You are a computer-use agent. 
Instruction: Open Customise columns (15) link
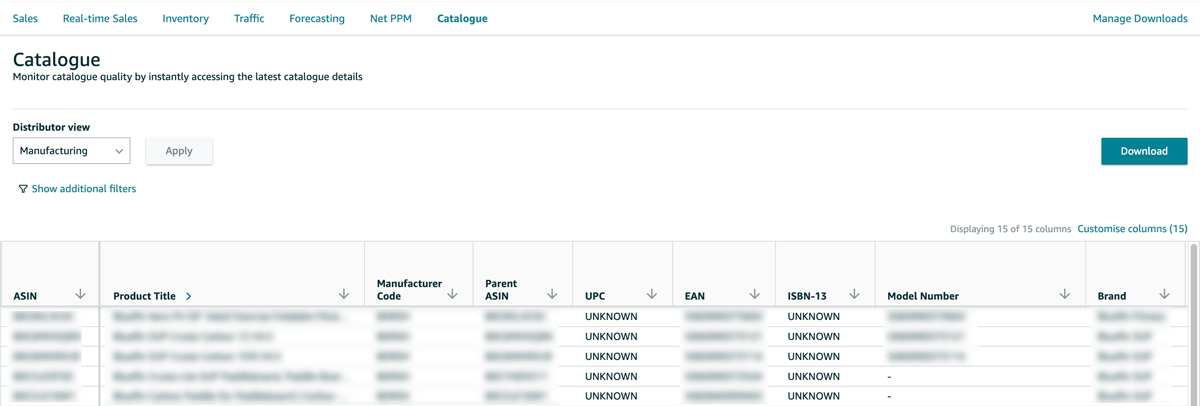point(1132,229)
